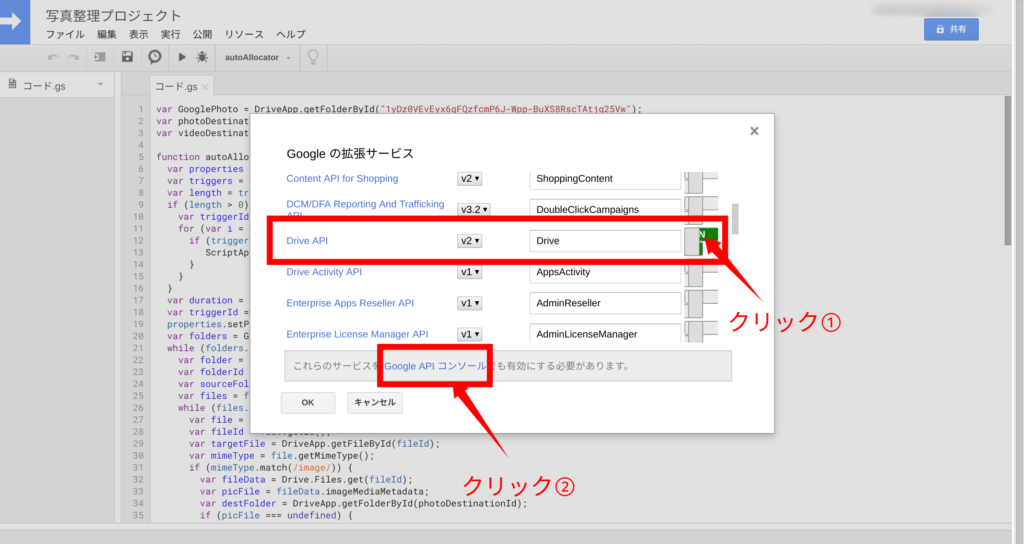Start debugging with the bug icon
The image size is (1024, 544).
coord(202,57)
